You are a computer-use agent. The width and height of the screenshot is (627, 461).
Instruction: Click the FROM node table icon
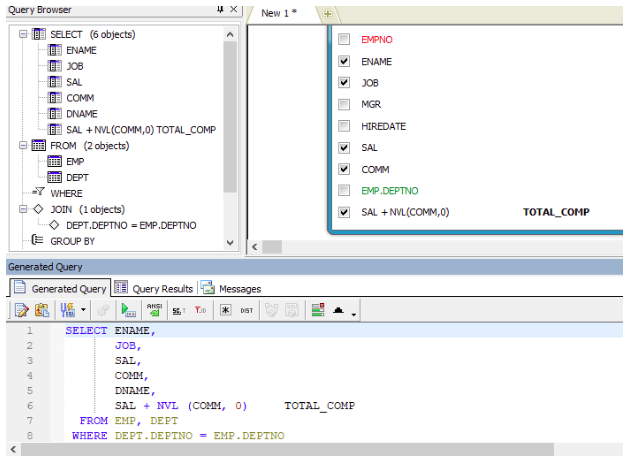pos(38,145)
